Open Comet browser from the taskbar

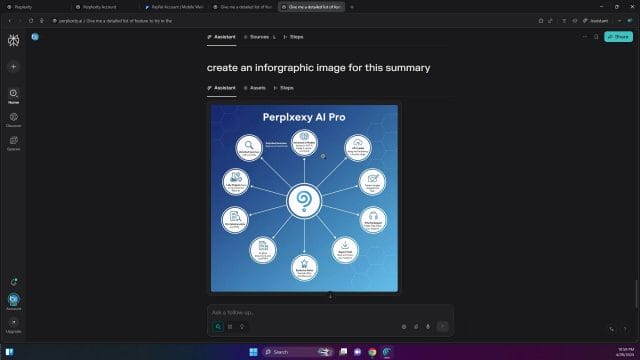click(x=387, y=352)
